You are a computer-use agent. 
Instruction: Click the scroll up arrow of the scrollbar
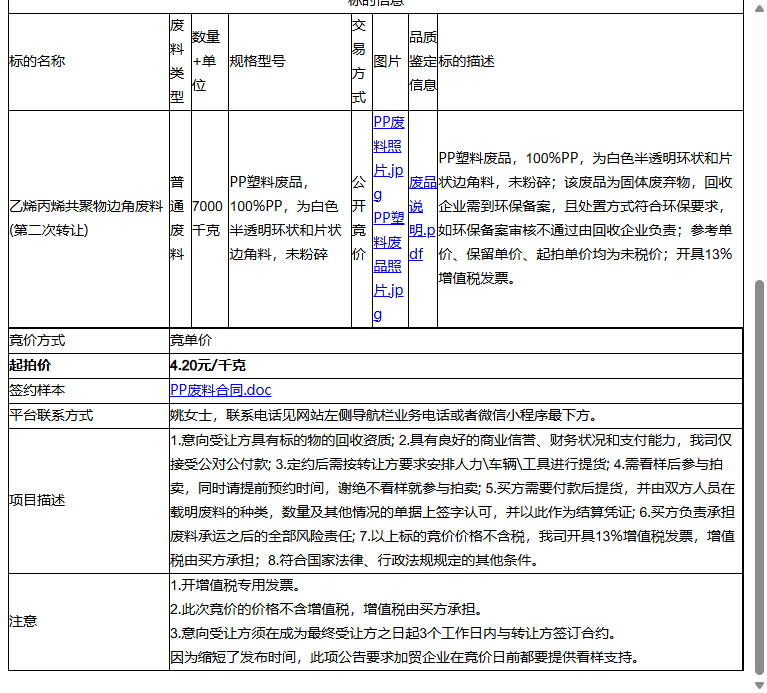[x=759, y=9]
